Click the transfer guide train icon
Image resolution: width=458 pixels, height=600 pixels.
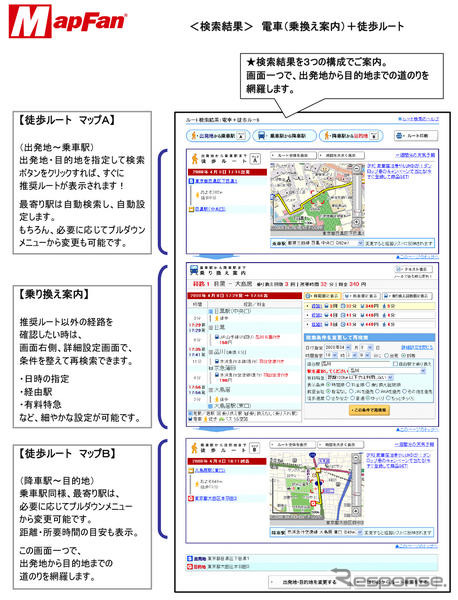(x=194, y=270)
